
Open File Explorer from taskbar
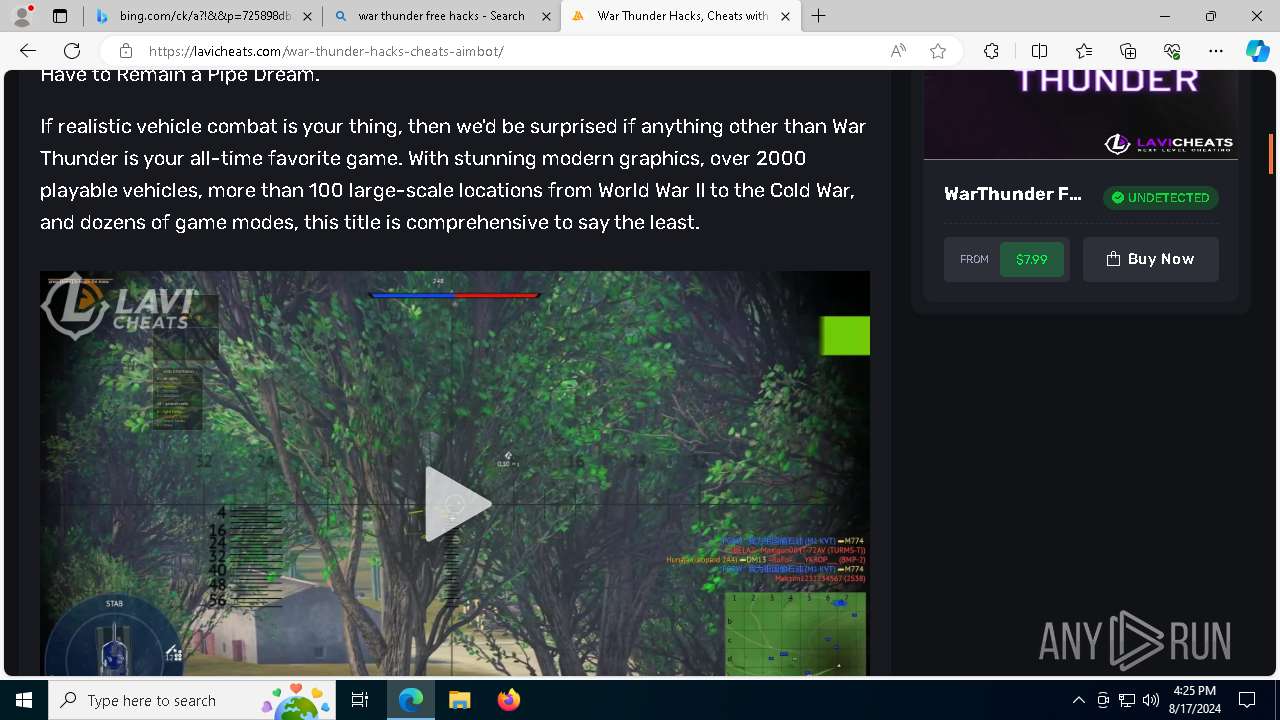click(459, 700)
